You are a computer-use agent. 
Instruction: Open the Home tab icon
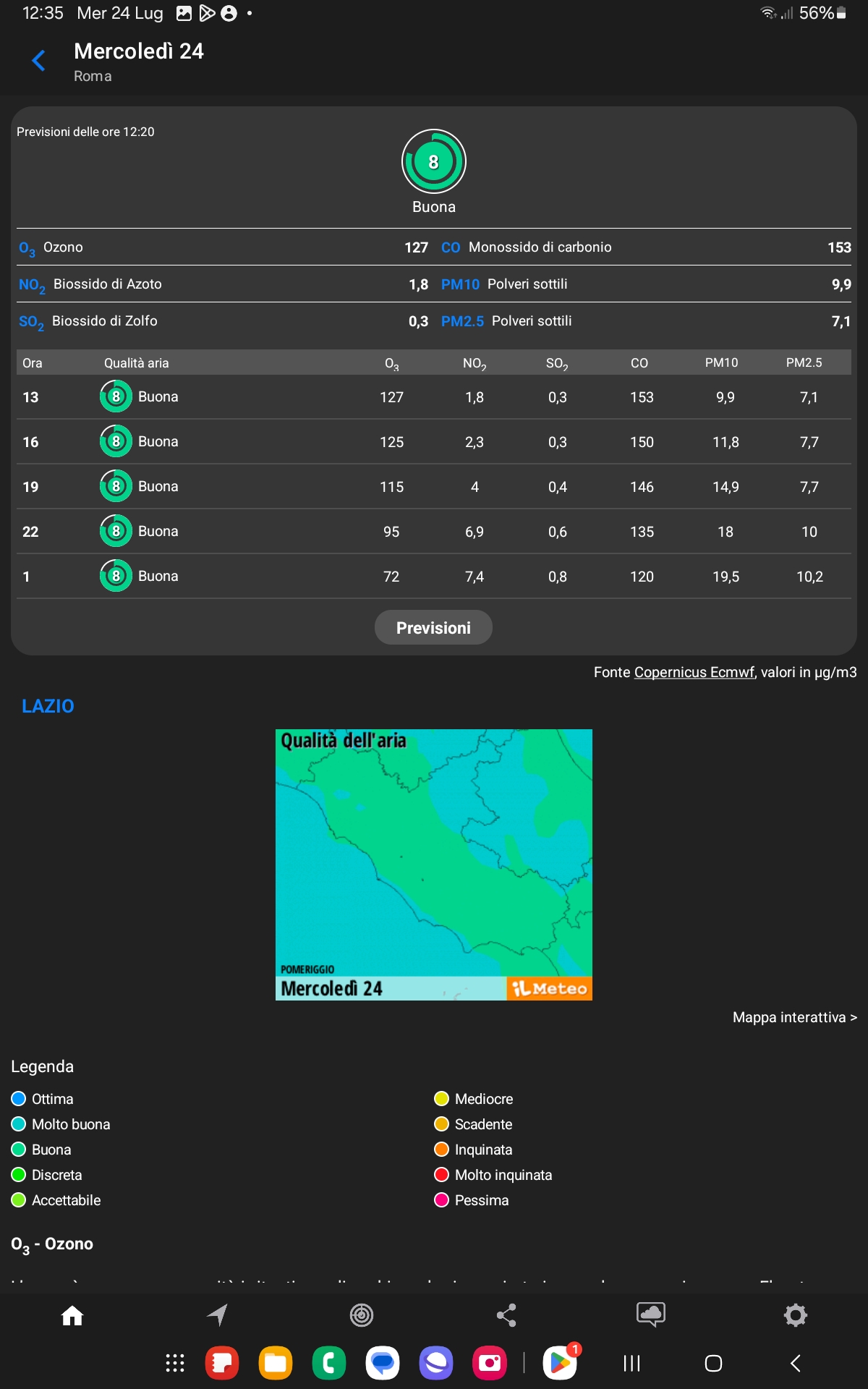click(72, 1315)
